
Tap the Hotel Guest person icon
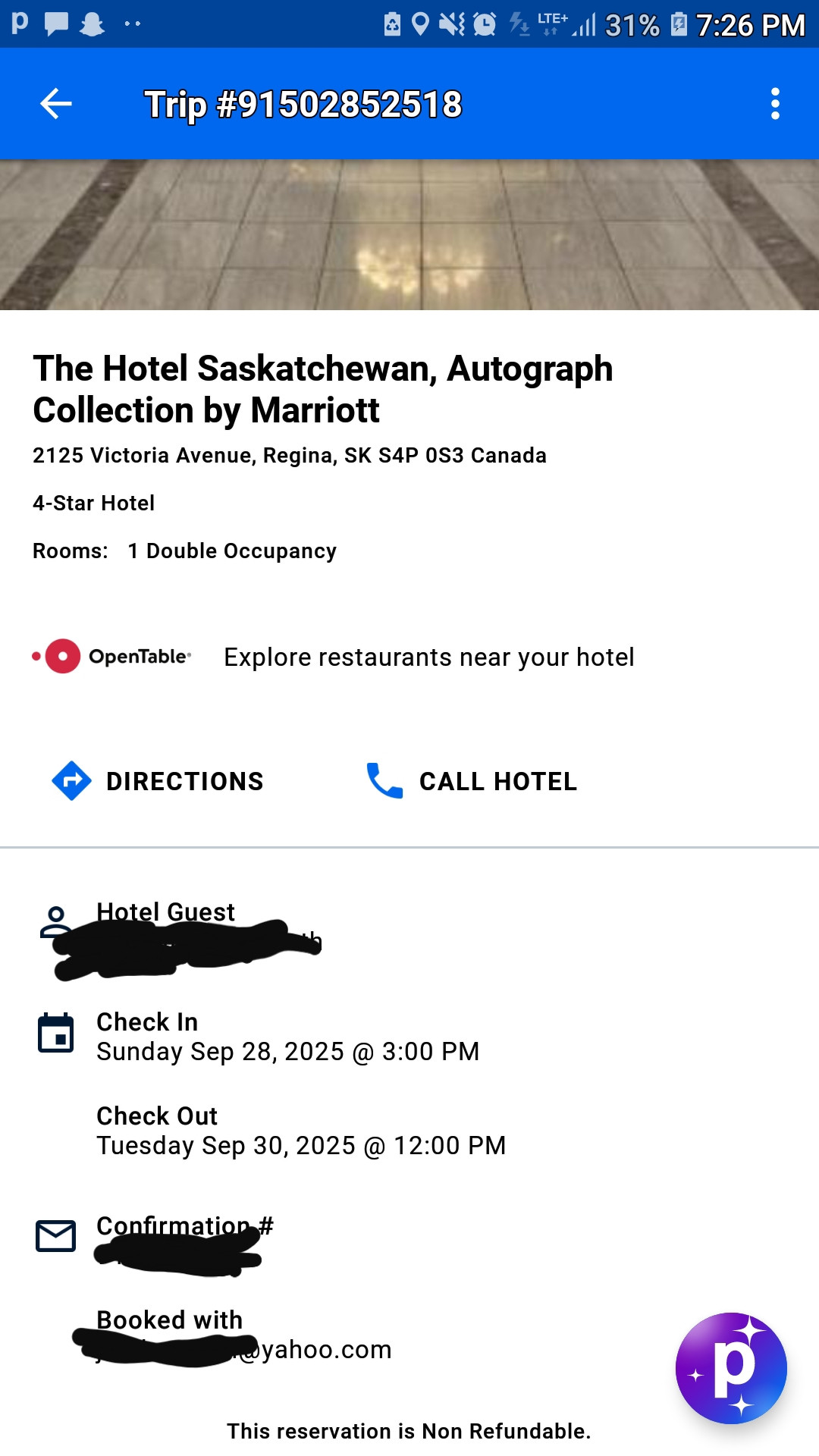coord(55,921)
